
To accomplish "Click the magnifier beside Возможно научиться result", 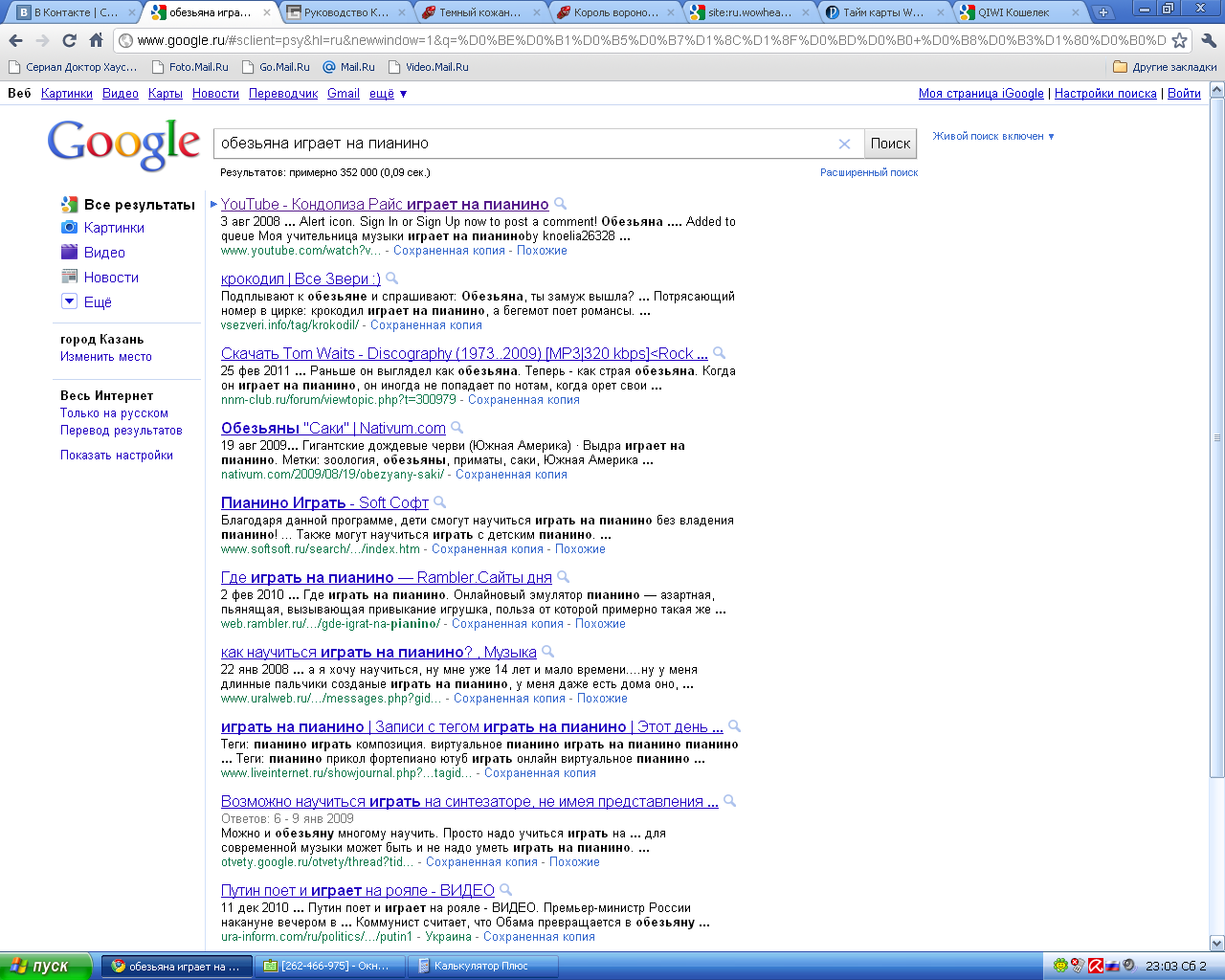I will click(x=729, y=801).
